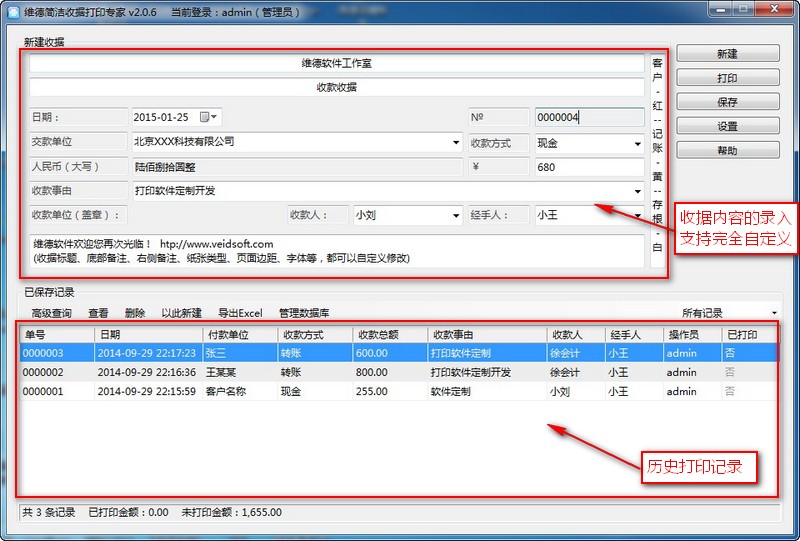Click 未打印金额 status bar entry
The height and width of the screenshot is (541, 800).
coord(231,512)
